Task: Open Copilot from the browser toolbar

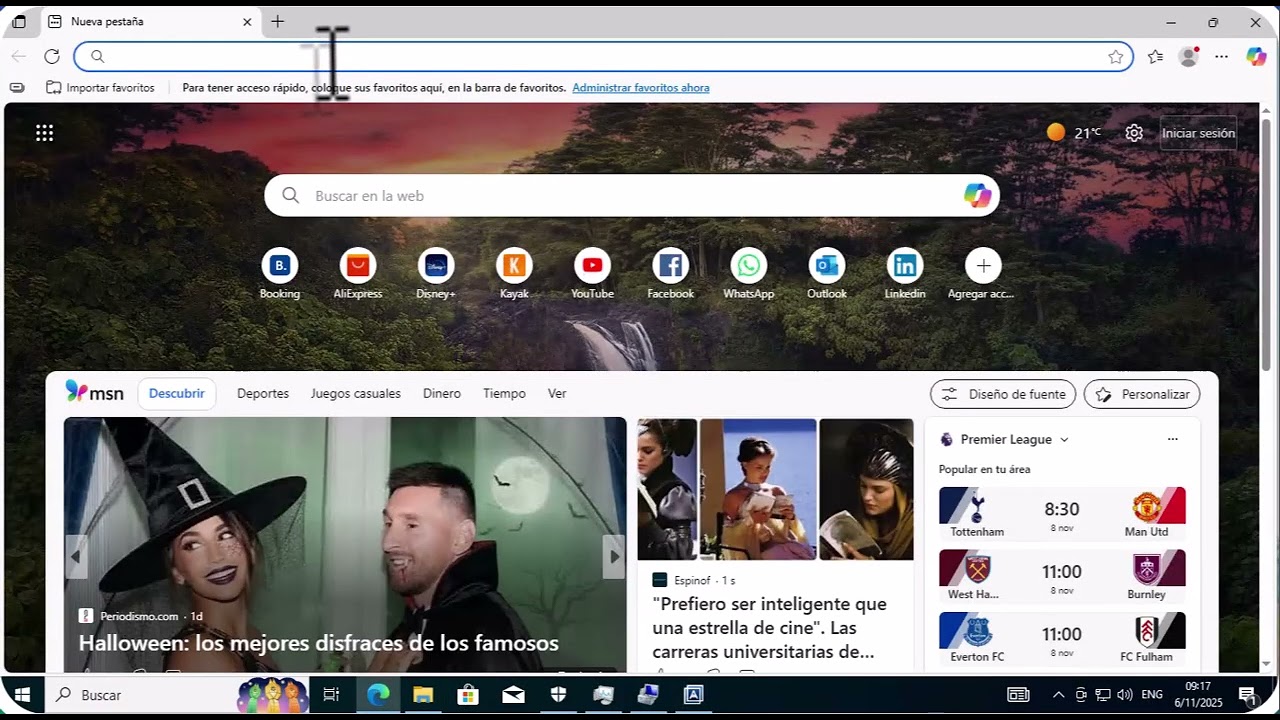Action: 1256,57
